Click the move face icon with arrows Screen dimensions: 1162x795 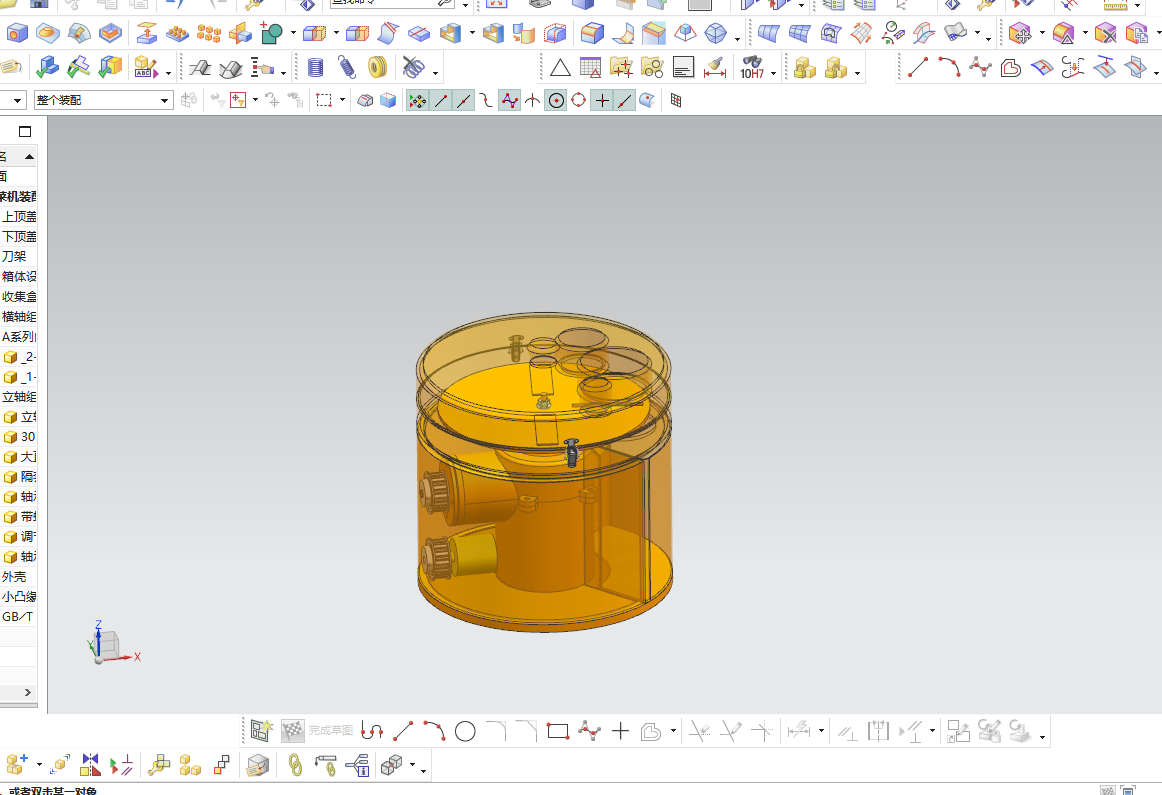click(1020, 33)
